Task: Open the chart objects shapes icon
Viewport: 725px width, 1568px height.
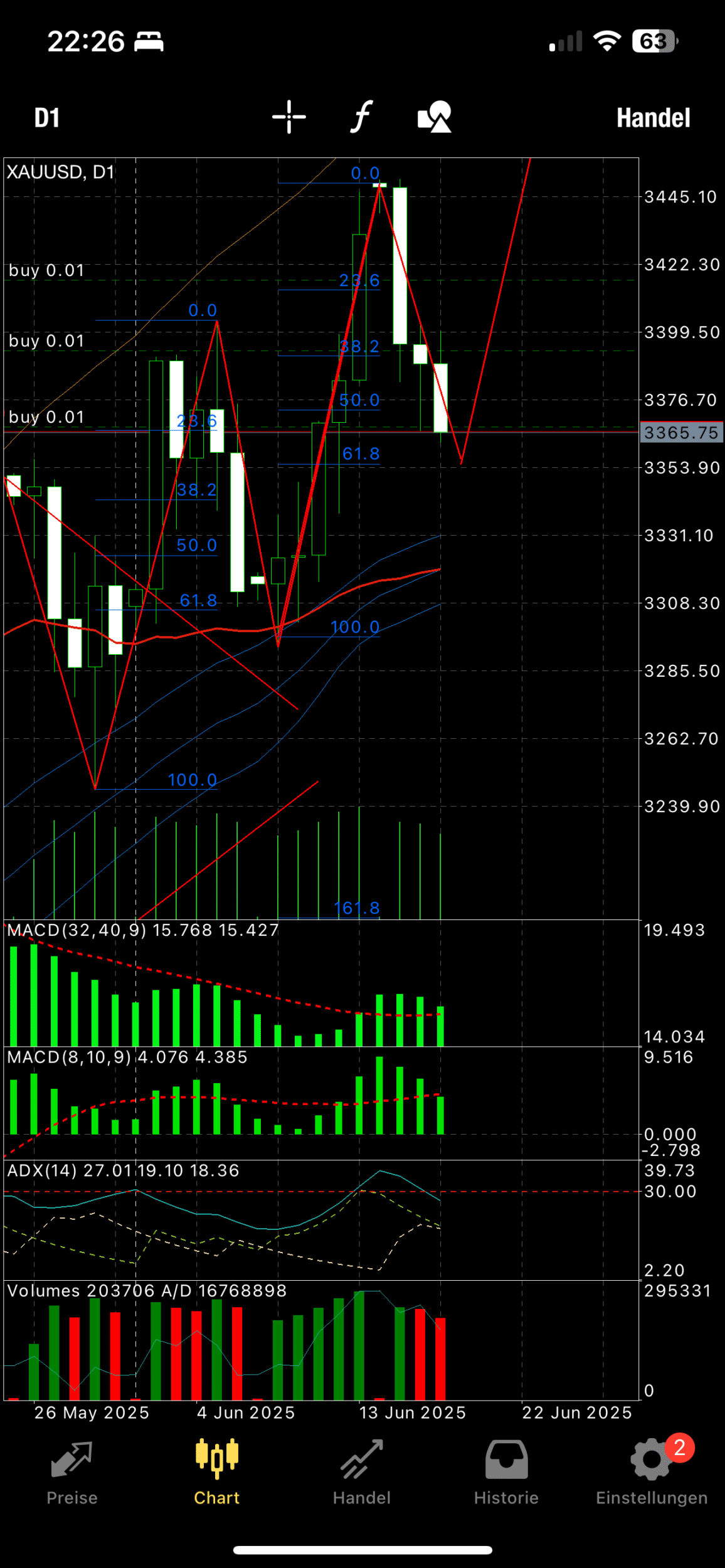Action: [x=435, y=117]
